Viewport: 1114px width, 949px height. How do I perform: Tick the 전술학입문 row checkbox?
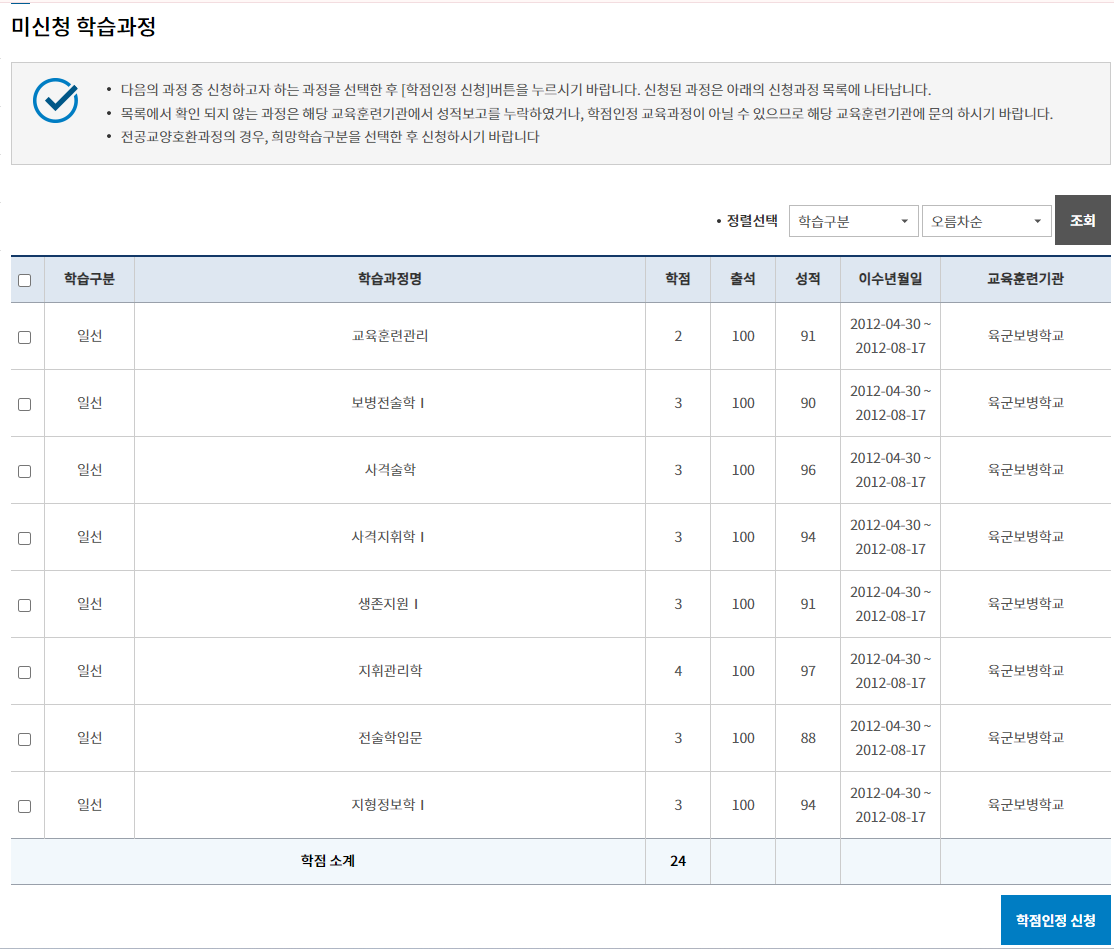[25, 739]
